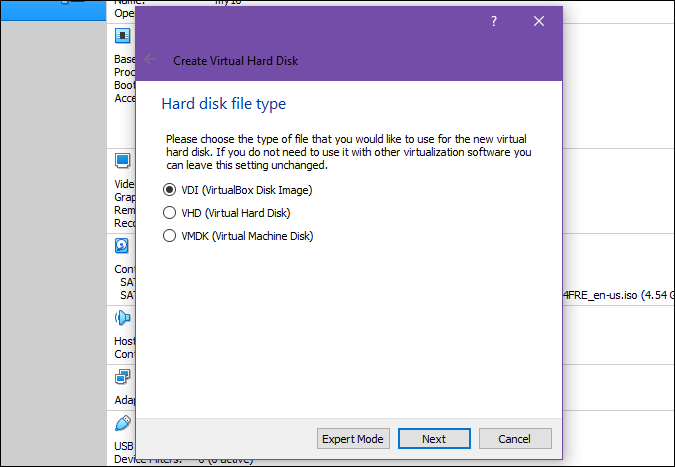The width and height of the screenshot is (675, 467).
Task: Click the 'Hard disk file type' heading
Action: click(x=223, y=104)
